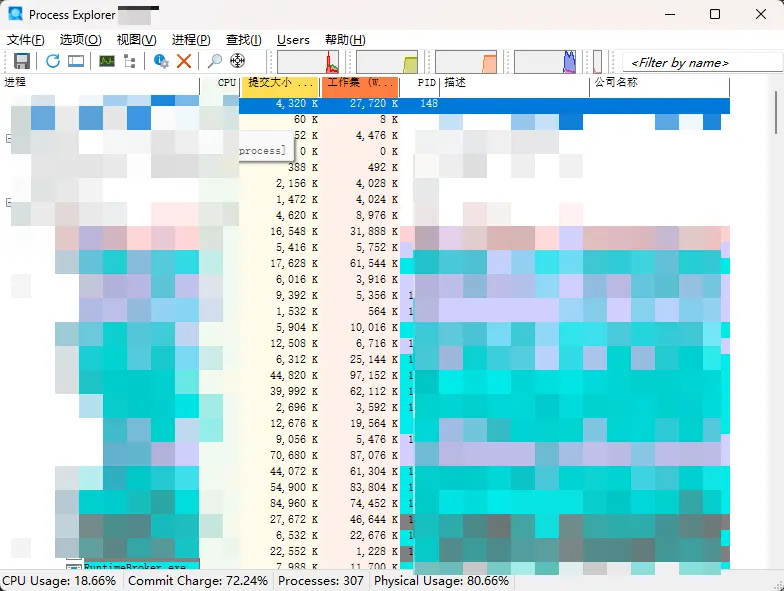Viewport: 784px width, 591px height.
Task: Click the Physical Usage: 80.66% status entry
Action: [441, 581]
